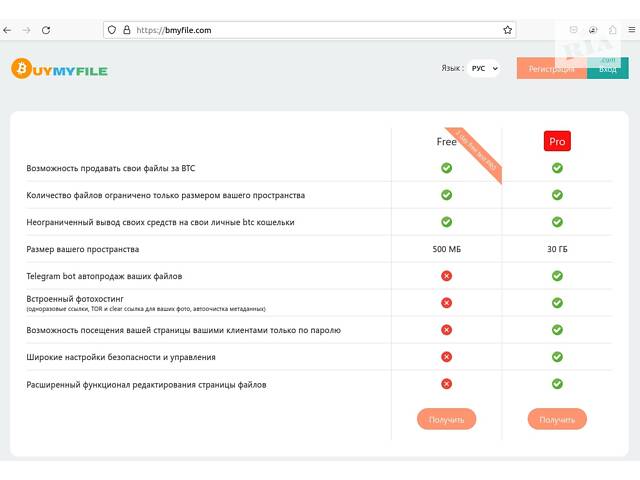Open the browser hamburger menu
Screen dimensions: 640x480
(631, 30)
